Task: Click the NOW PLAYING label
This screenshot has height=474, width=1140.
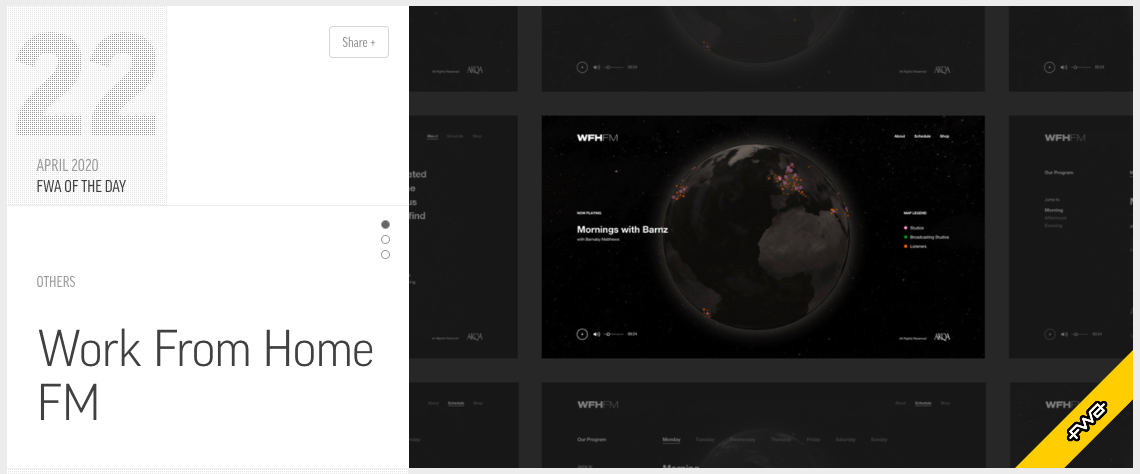Action: (590, 214)
